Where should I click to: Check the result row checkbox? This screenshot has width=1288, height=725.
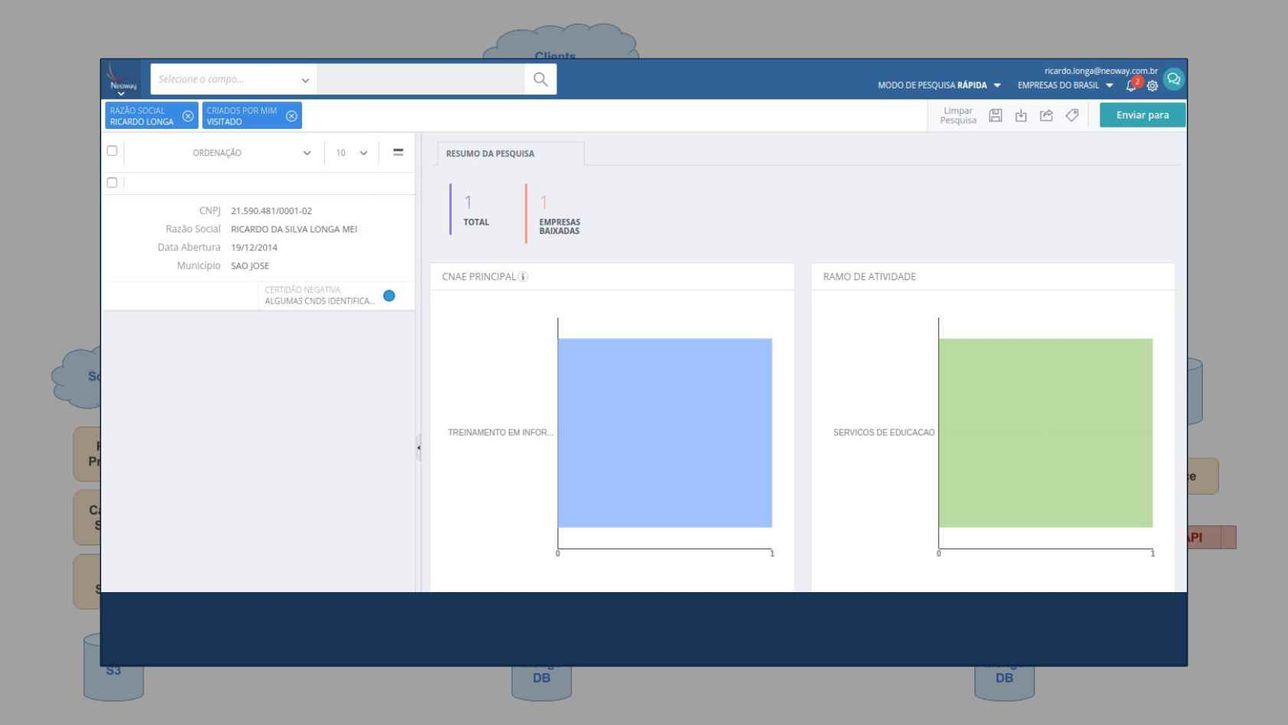112,182
